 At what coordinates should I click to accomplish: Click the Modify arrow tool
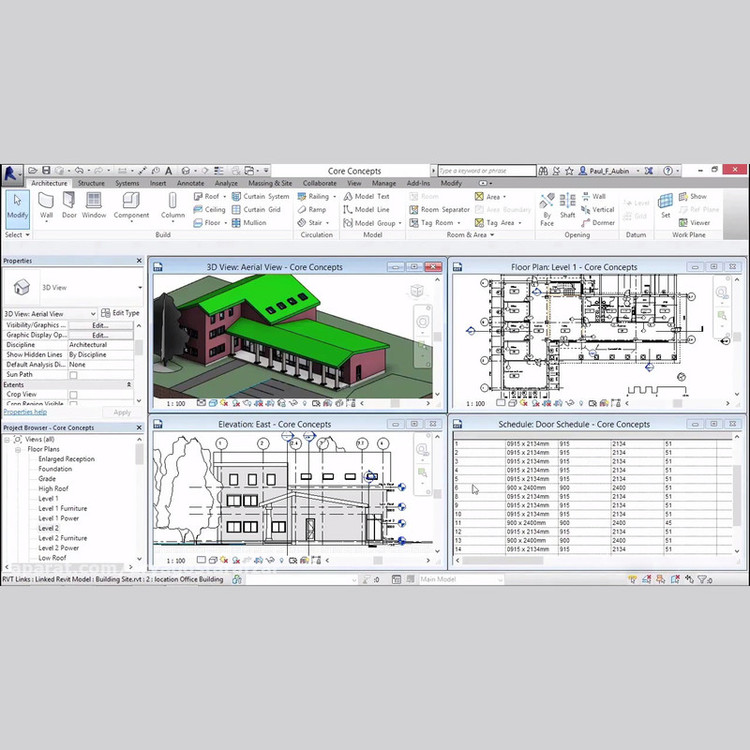[x=17, y=203]
